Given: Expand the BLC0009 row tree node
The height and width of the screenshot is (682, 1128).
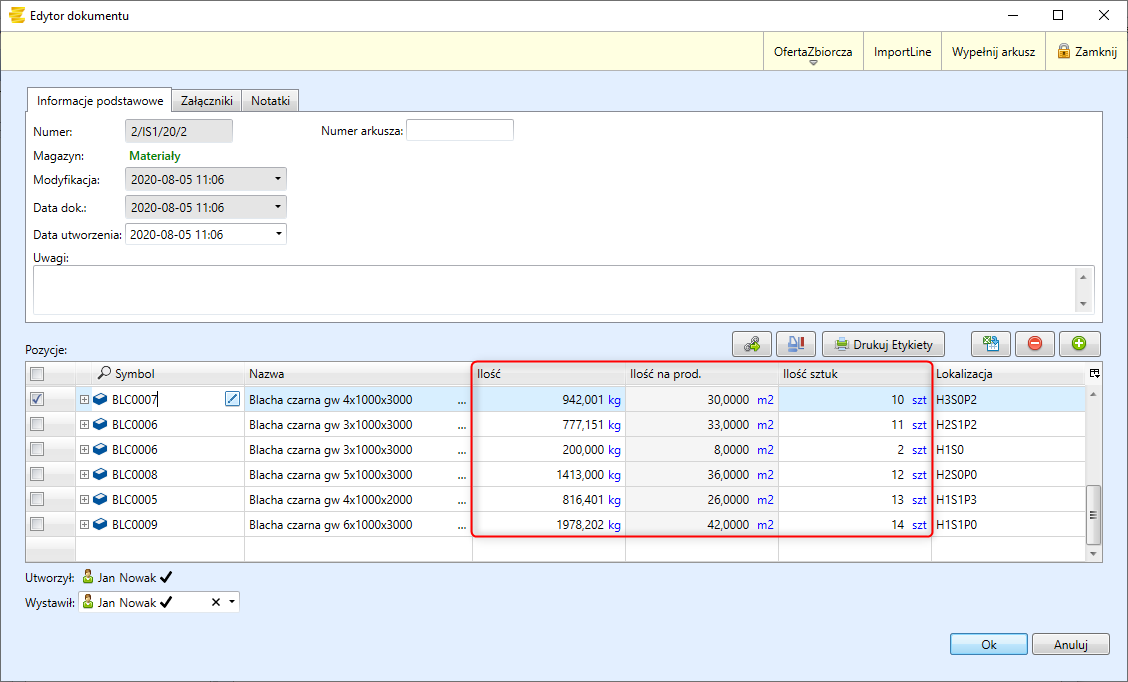Looking at the screenshot, I should point(85,524).
